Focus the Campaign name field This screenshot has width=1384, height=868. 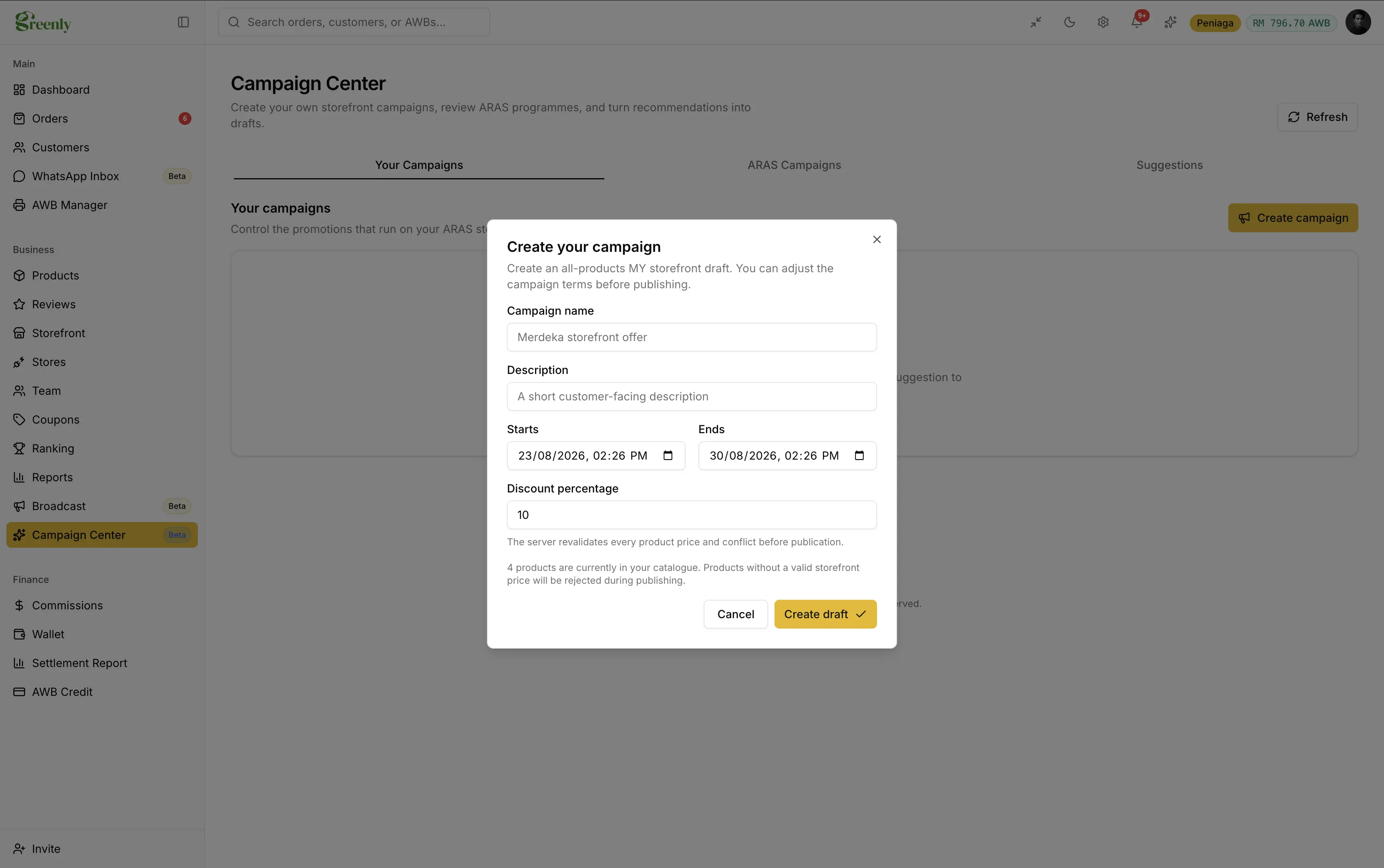pos(692,338)
